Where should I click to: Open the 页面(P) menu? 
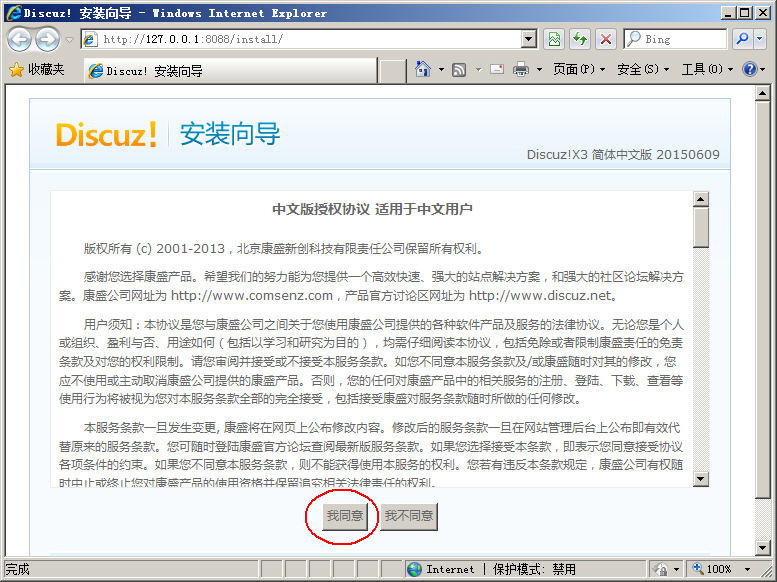click(x=579, y=69)
